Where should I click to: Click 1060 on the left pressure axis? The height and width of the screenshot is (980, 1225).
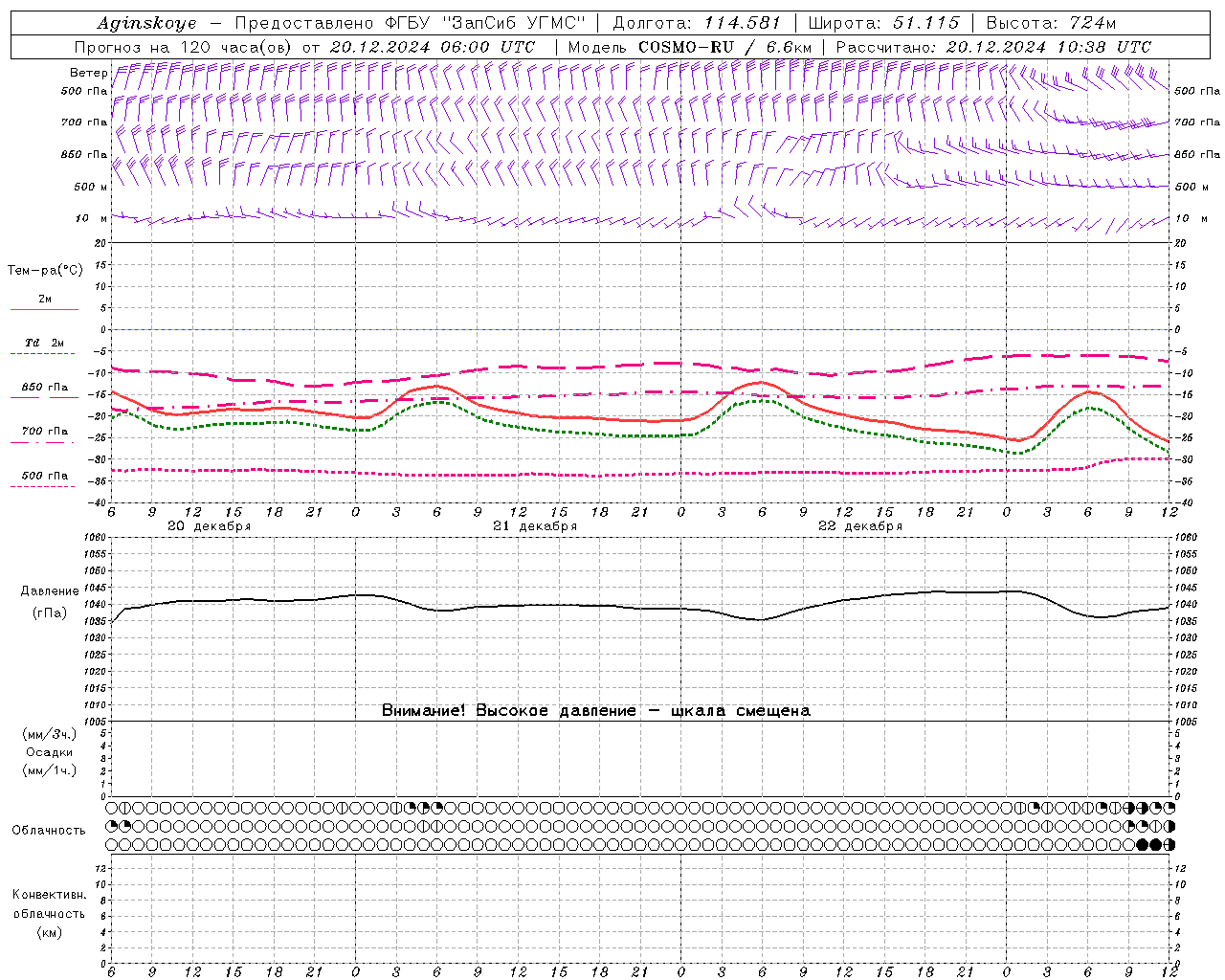(97, 538)
